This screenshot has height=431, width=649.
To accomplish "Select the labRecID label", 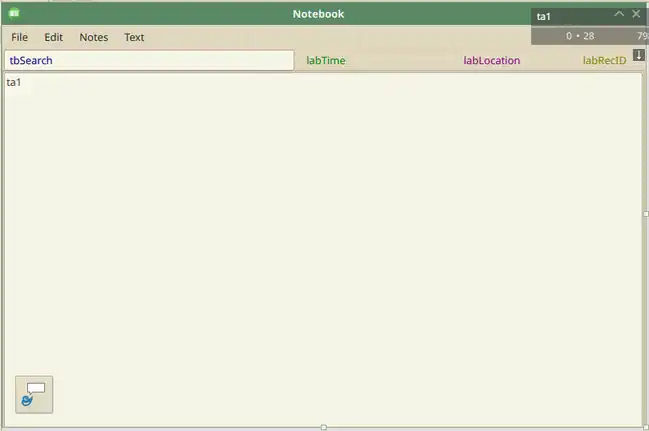I will pos(604,60).
